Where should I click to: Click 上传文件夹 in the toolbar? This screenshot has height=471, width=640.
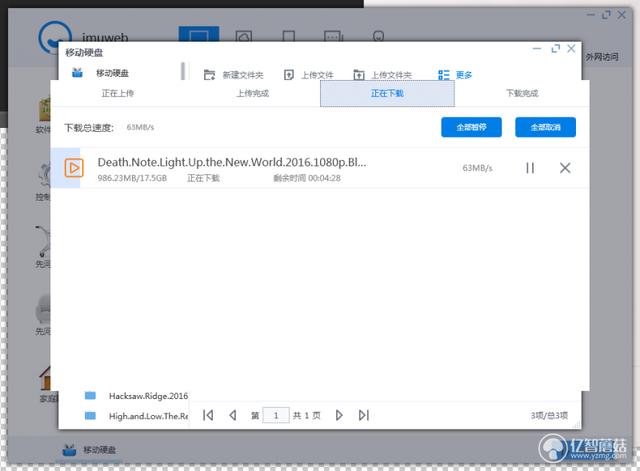[x=382, y=75]
